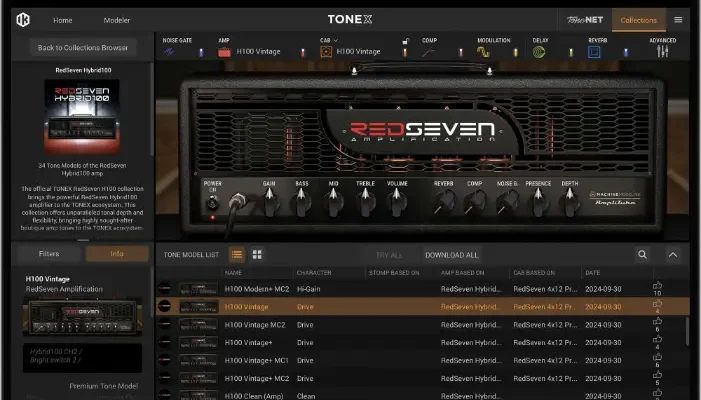Toggle the amp Power On switch

click(x=212, y=203)
